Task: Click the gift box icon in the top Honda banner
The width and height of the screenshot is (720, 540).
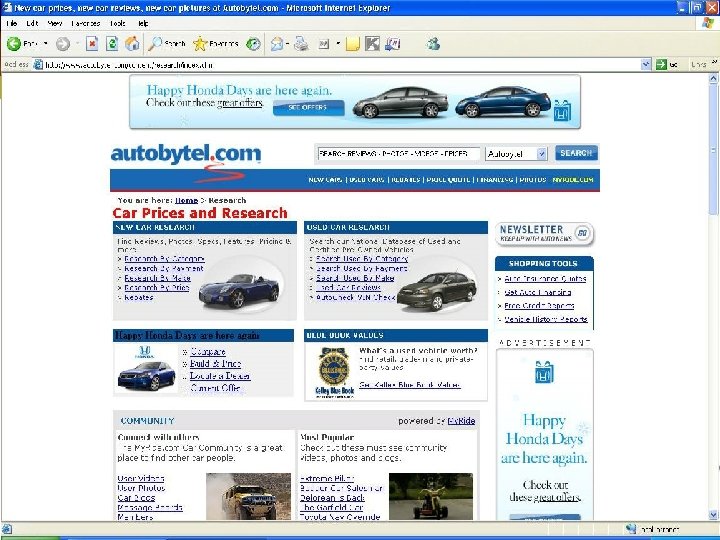Action: [x=562, y=110]
